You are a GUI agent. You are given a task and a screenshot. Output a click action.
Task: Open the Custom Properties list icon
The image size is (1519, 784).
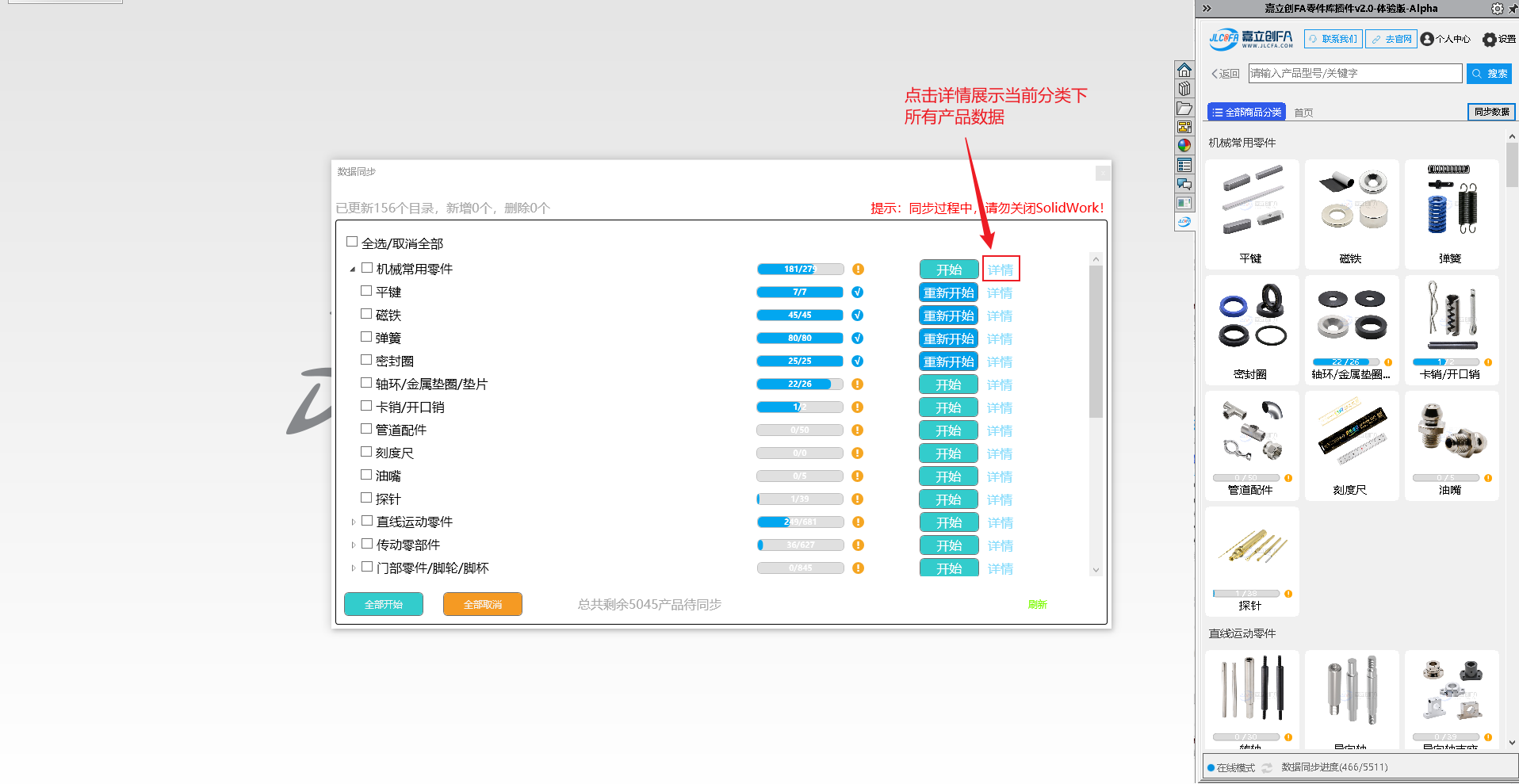coord(1184,166)
